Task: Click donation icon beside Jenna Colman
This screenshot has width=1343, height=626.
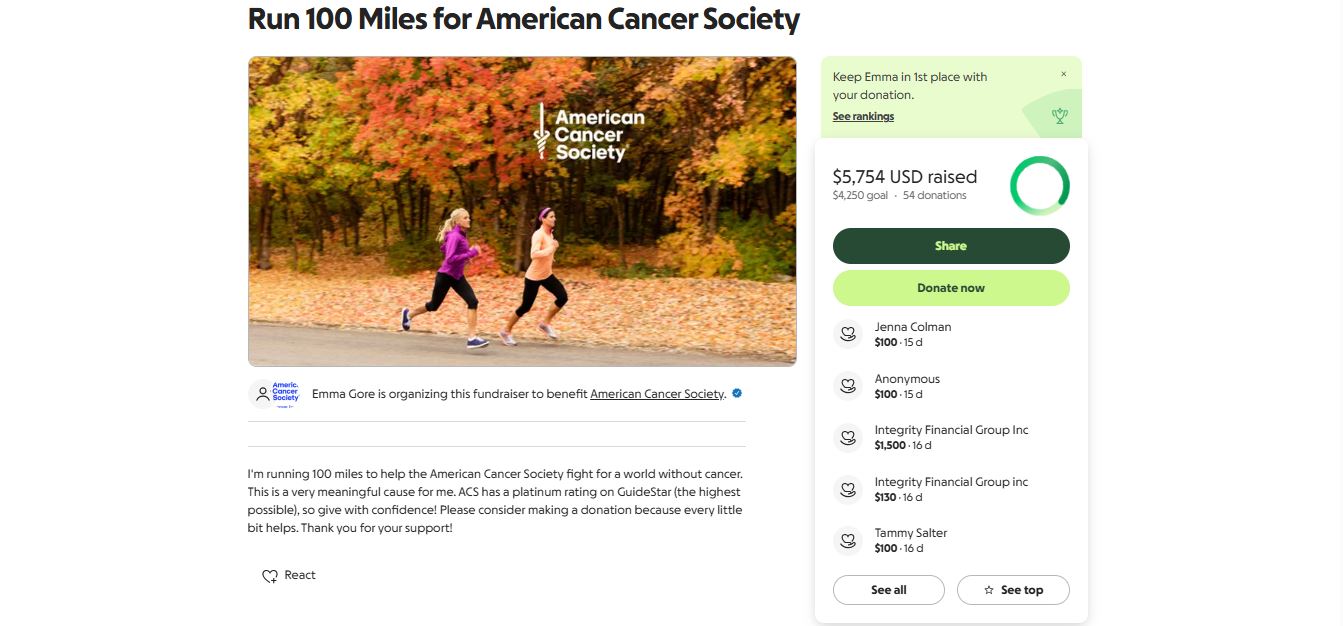Action: coord(848,334)
